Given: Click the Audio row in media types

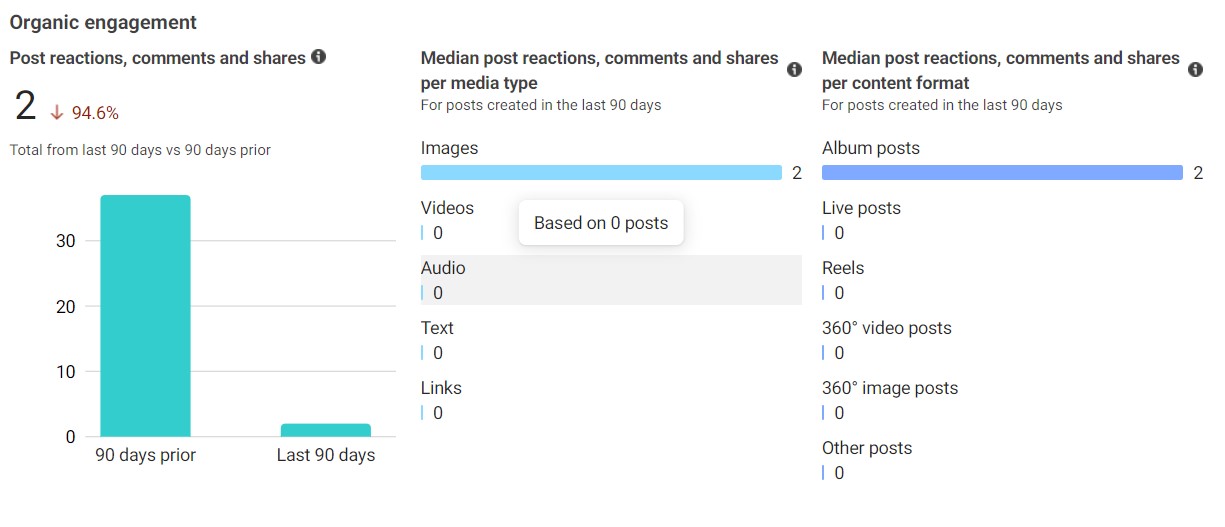Looking at the screenshot, I should click(x=610, y=280).
